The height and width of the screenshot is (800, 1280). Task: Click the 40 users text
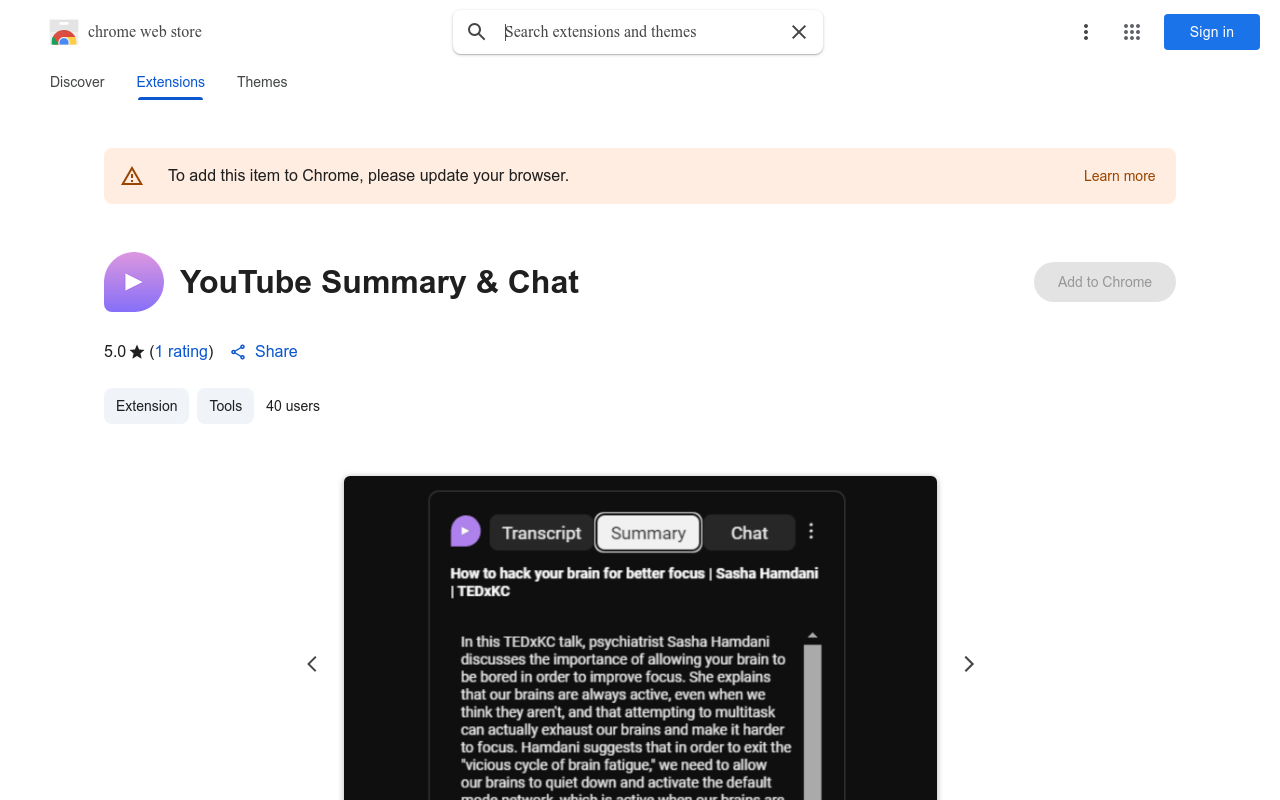click(293, 406)
